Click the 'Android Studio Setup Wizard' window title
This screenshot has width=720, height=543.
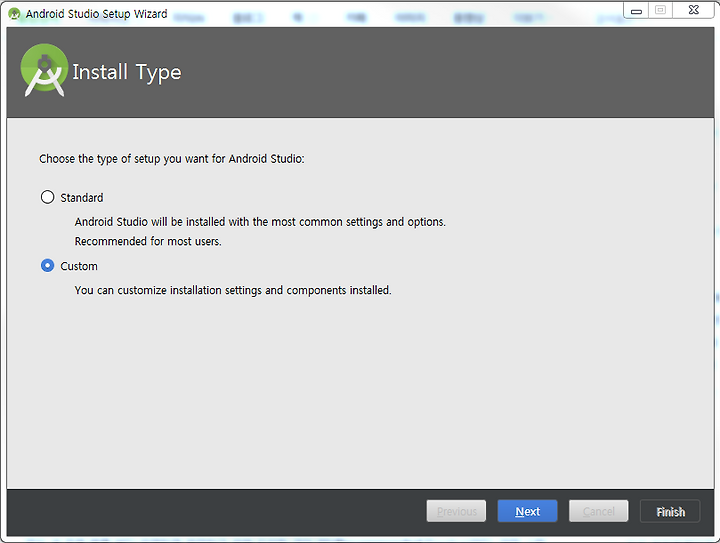pos(96,14)
